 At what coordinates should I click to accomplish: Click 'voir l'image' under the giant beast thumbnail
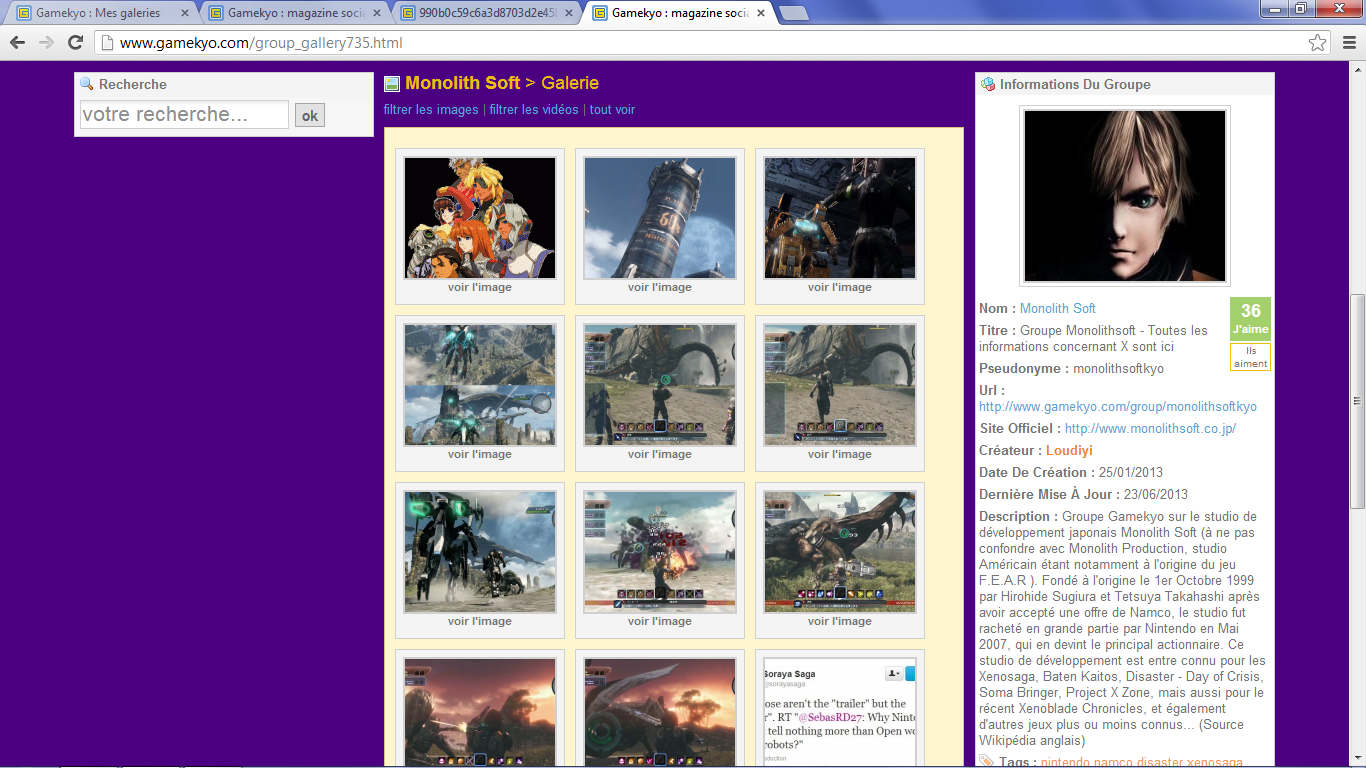[x=840, y=621]
